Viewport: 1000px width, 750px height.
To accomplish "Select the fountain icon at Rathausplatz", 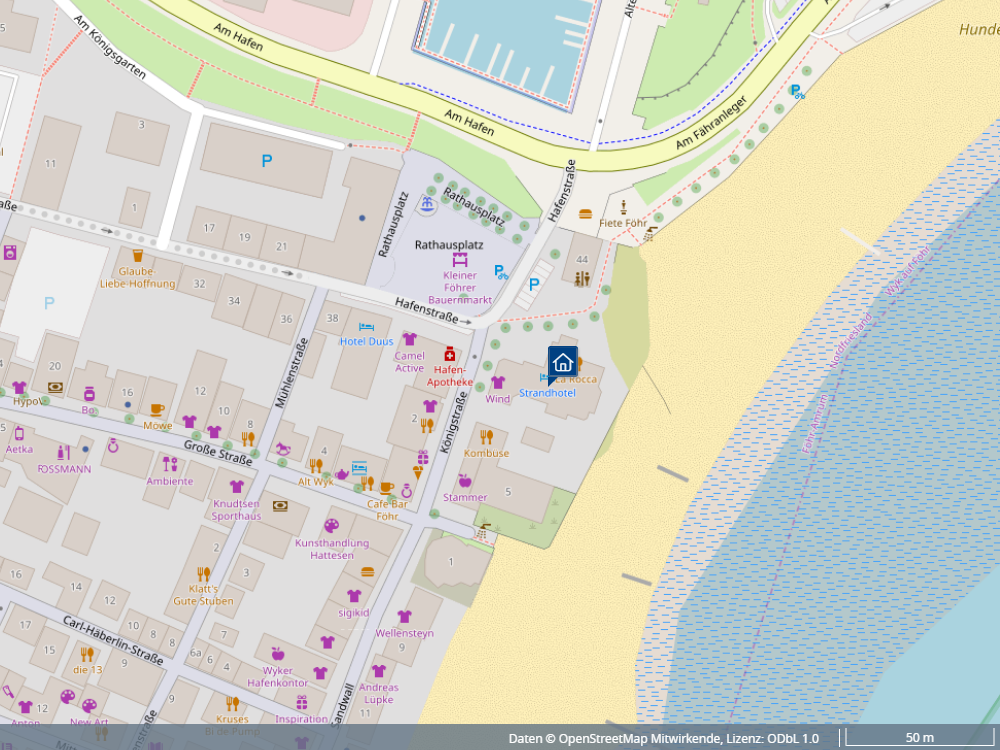I will coord(427,204).
